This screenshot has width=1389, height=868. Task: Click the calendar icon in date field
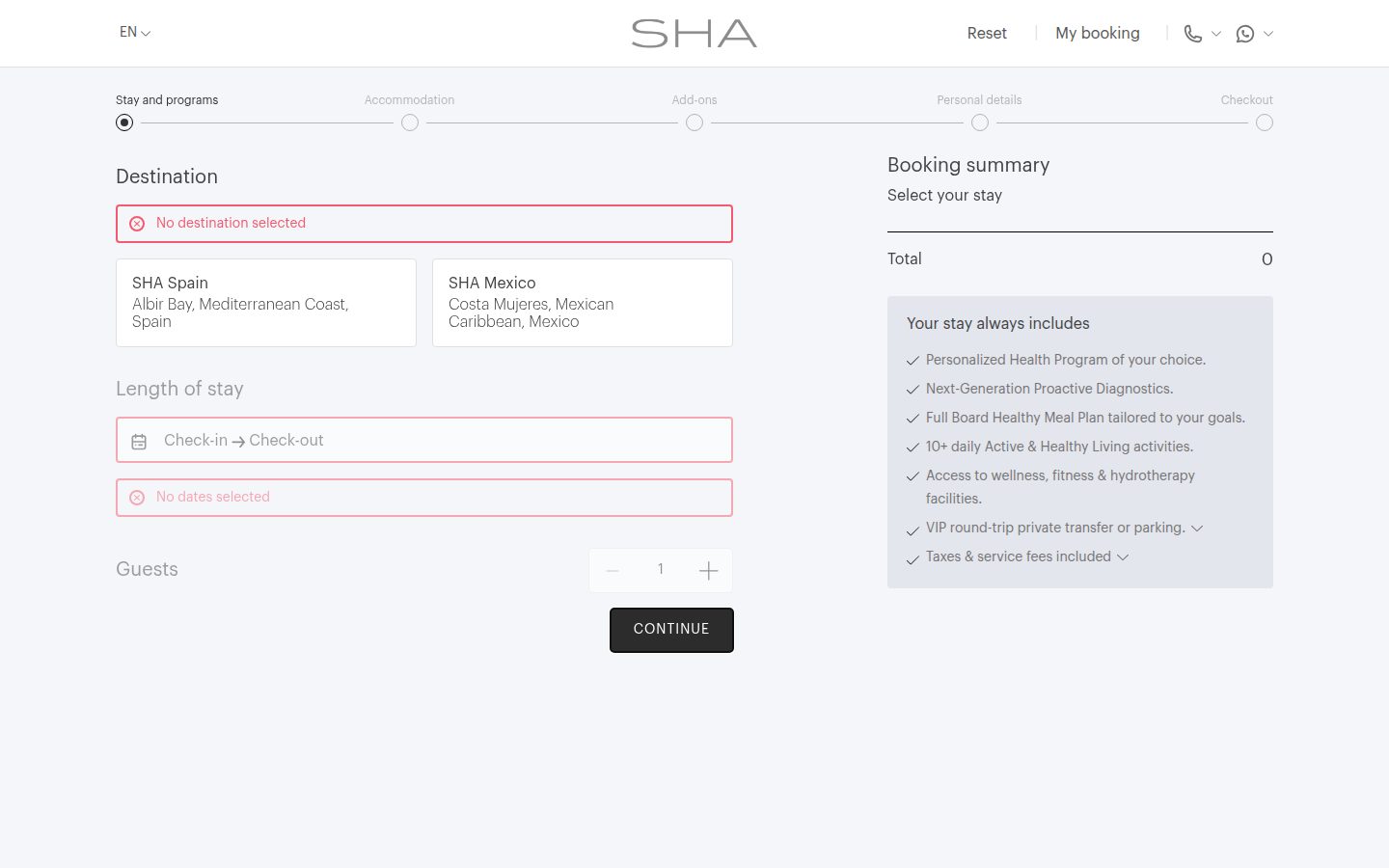click(139, 442)
